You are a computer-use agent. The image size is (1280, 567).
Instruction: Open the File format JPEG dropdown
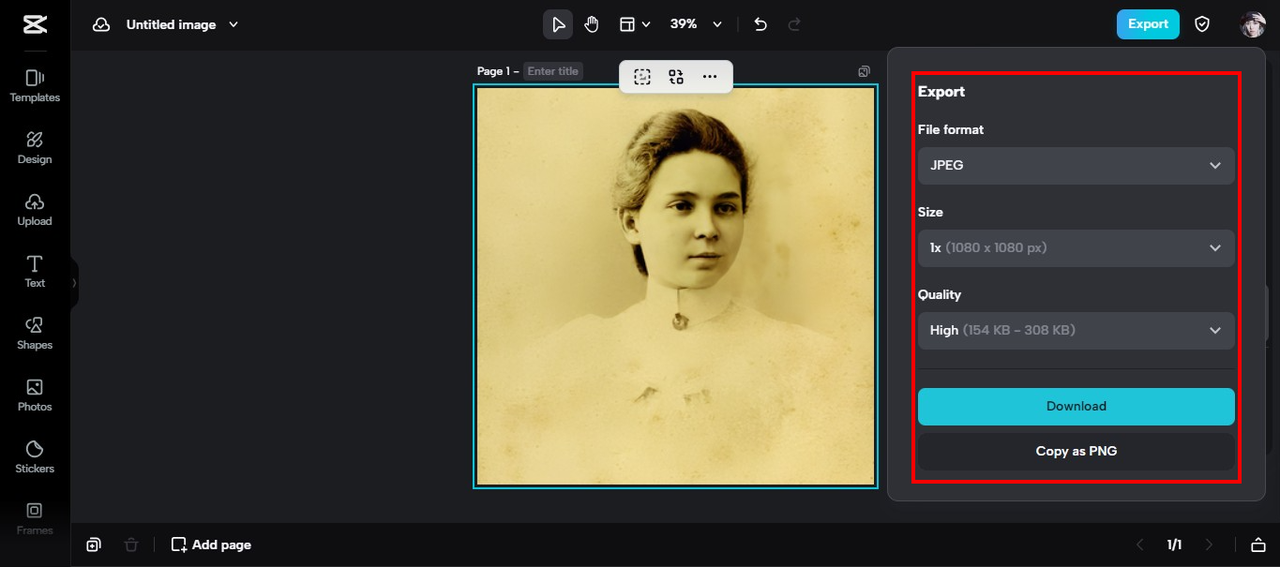1076,165
